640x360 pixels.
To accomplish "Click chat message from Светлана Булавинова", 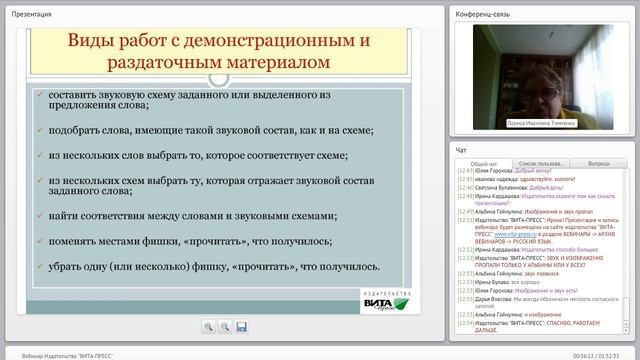I will 510,187.
